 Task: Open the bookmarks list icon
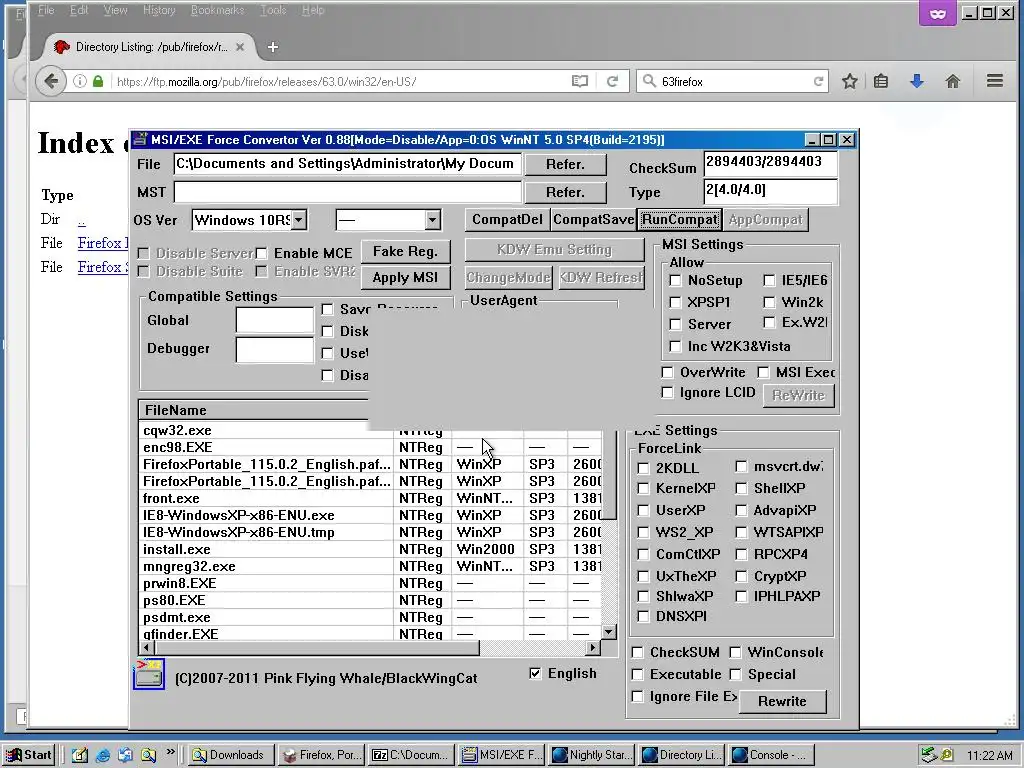881,81
